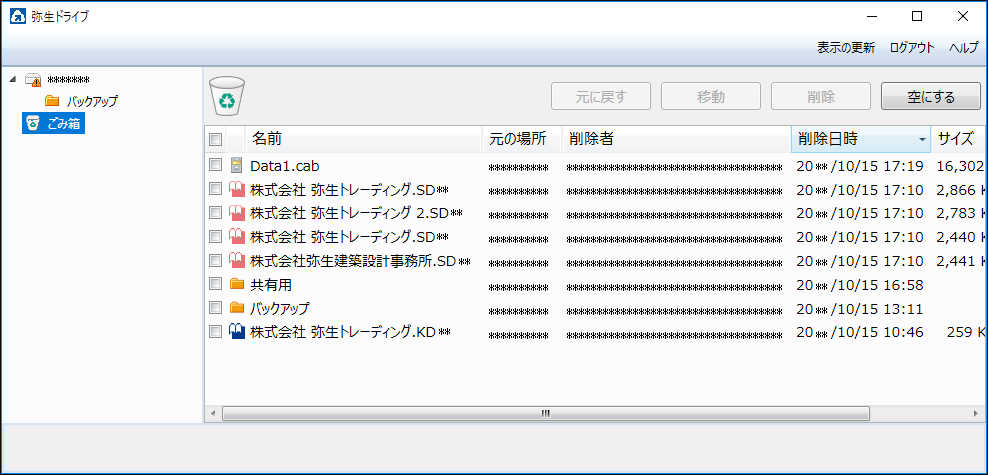Click the large recycle bin icon

[227, 97]
